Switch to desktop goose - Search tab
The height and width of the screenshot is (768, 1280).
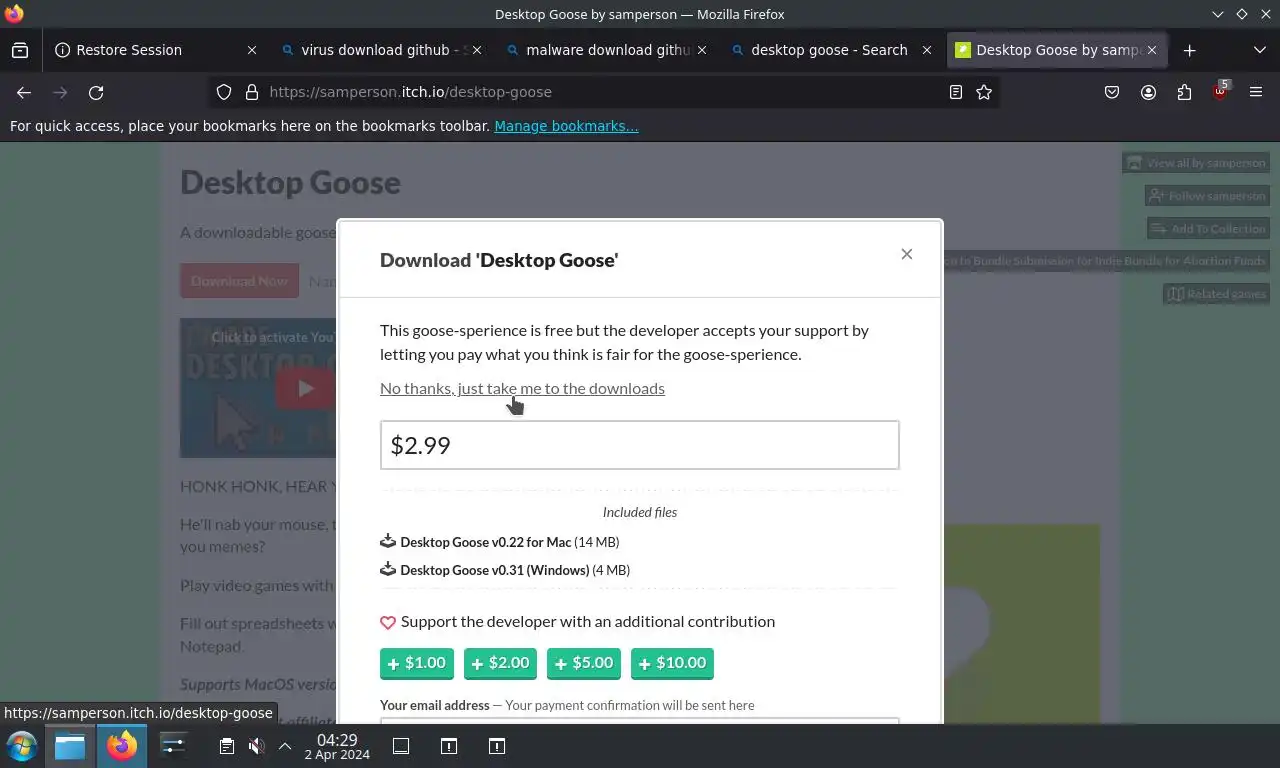point(830,50)
